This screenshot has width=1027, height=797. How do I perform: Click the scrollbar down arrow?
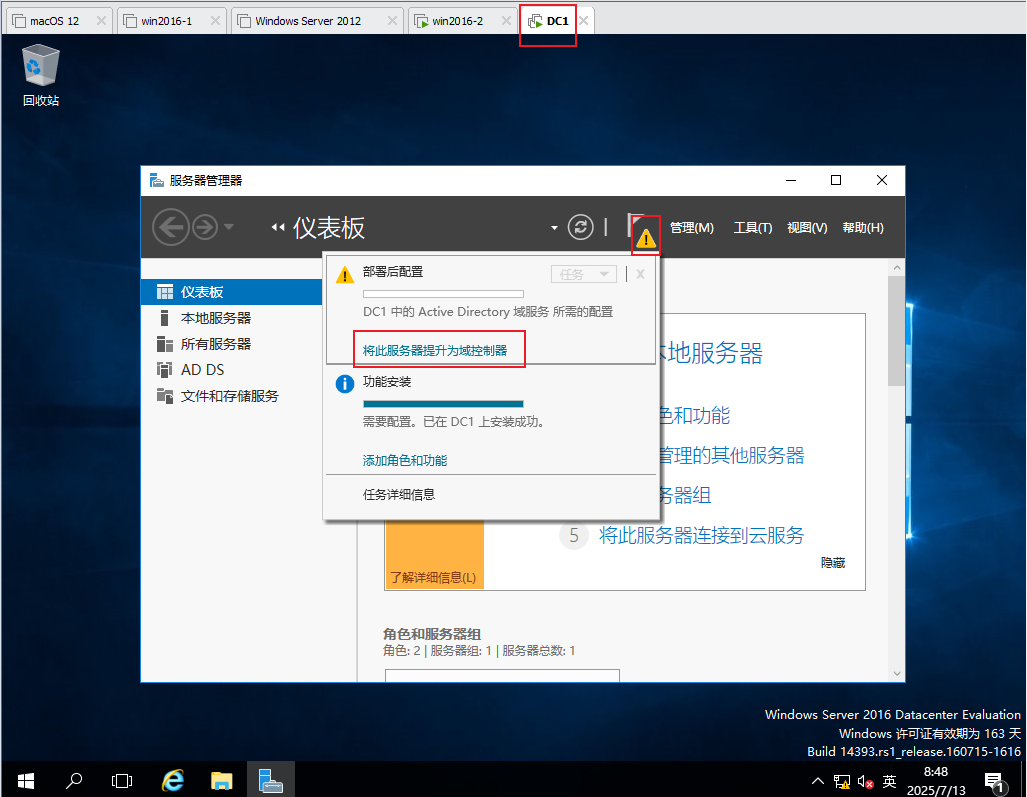897,674
